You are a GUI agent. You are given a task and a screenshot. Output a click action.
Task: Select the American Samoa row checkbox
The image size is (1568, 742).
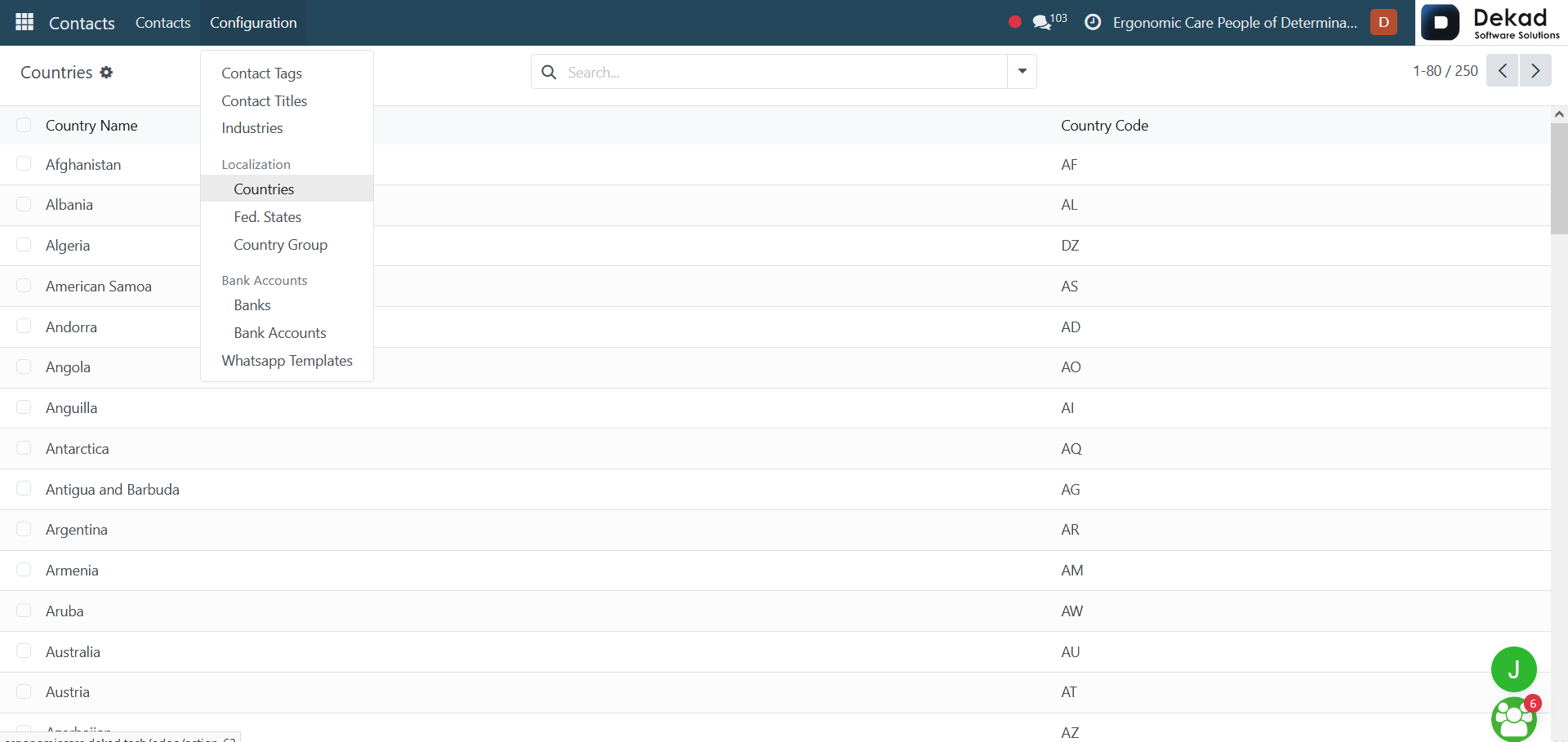click(x=24, y=286)
